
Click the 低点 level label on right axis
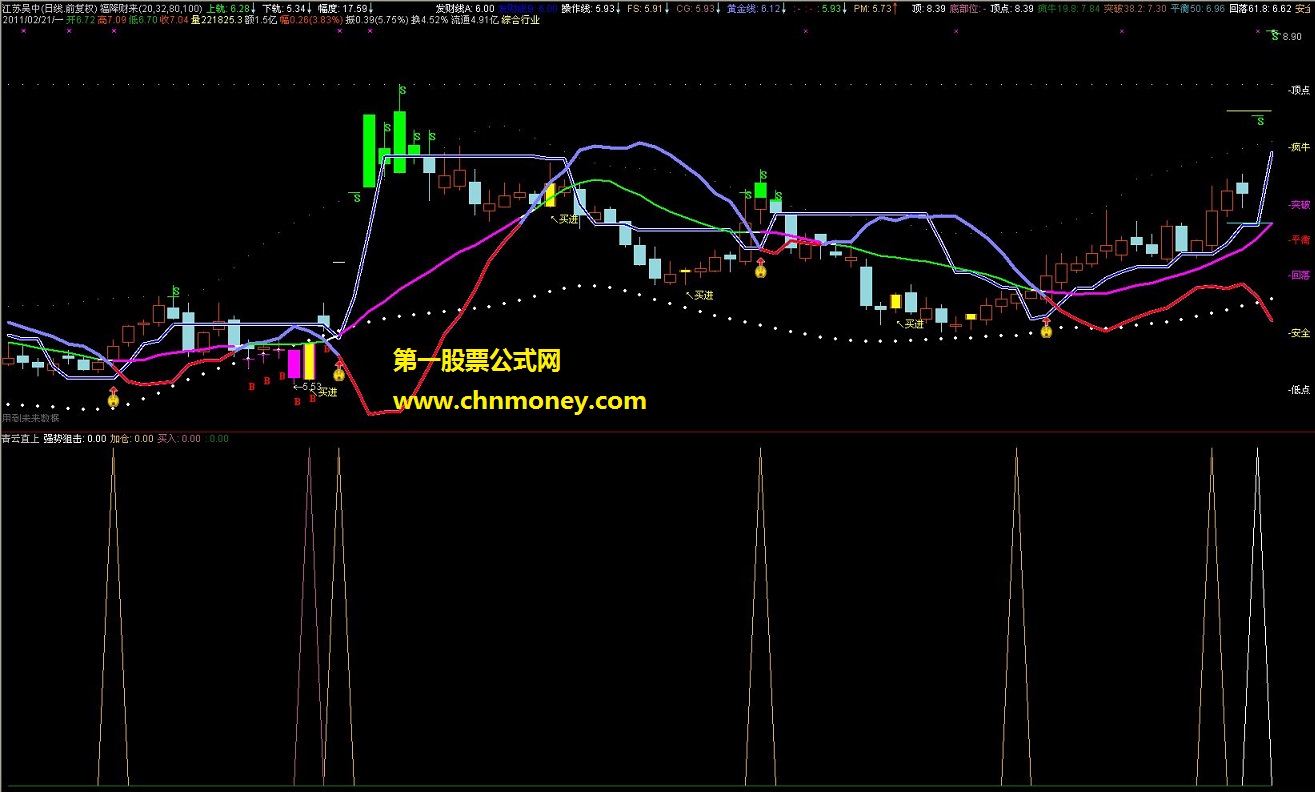pos(1300,390)
